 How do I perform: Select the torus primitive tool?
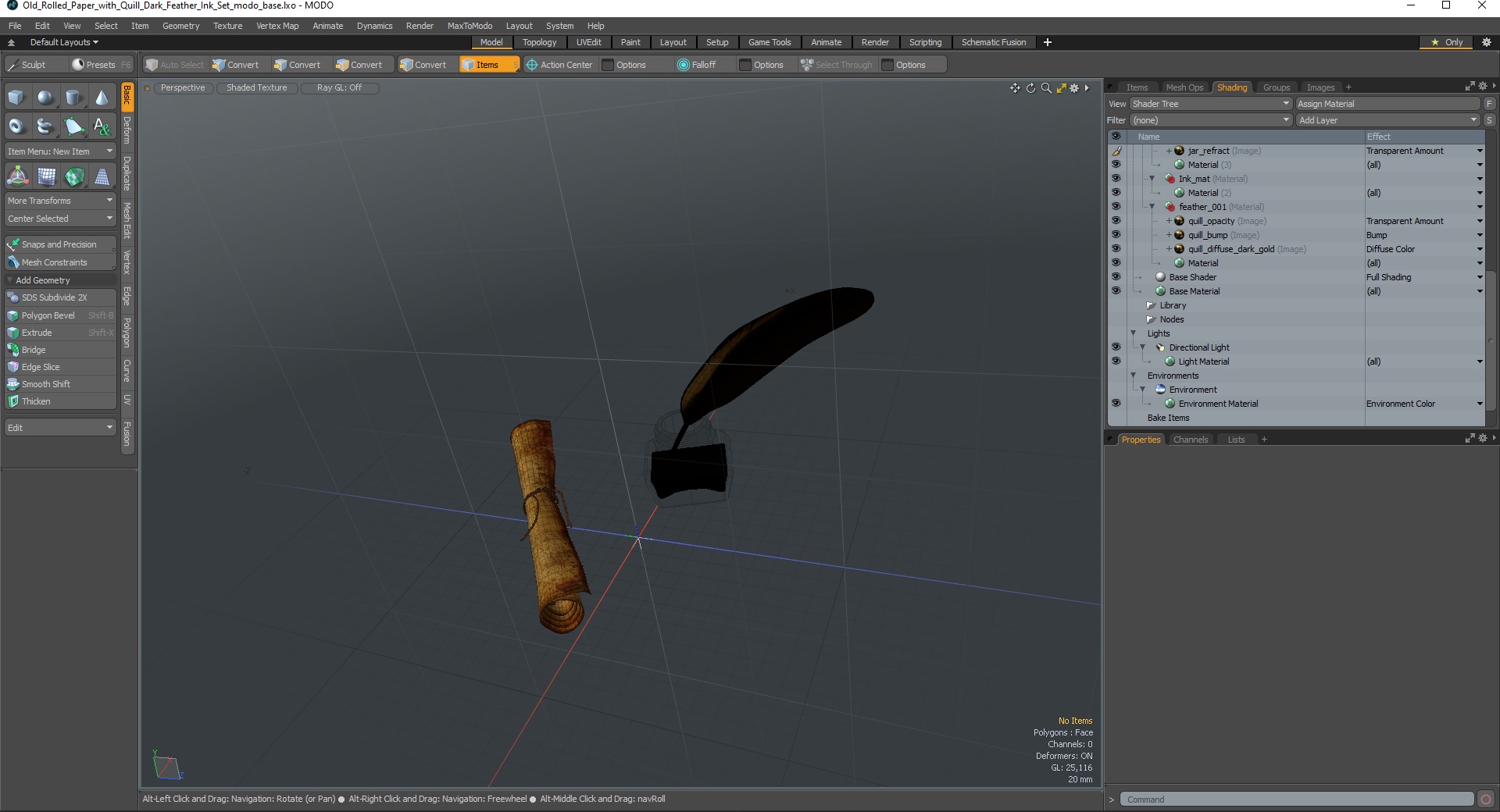click(16, 126)
